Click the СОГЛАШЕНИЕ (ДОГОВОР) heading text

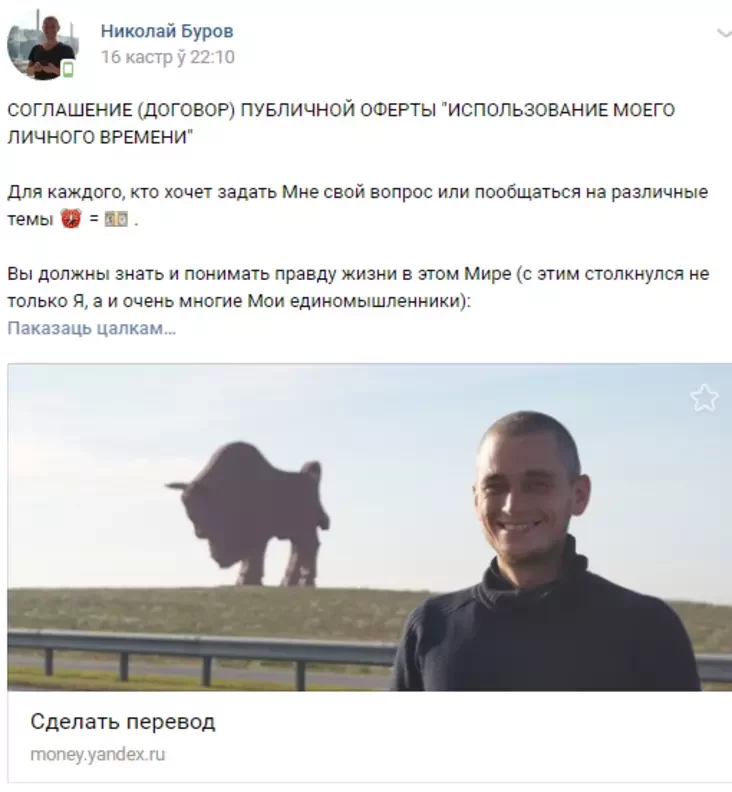(121, 110)
